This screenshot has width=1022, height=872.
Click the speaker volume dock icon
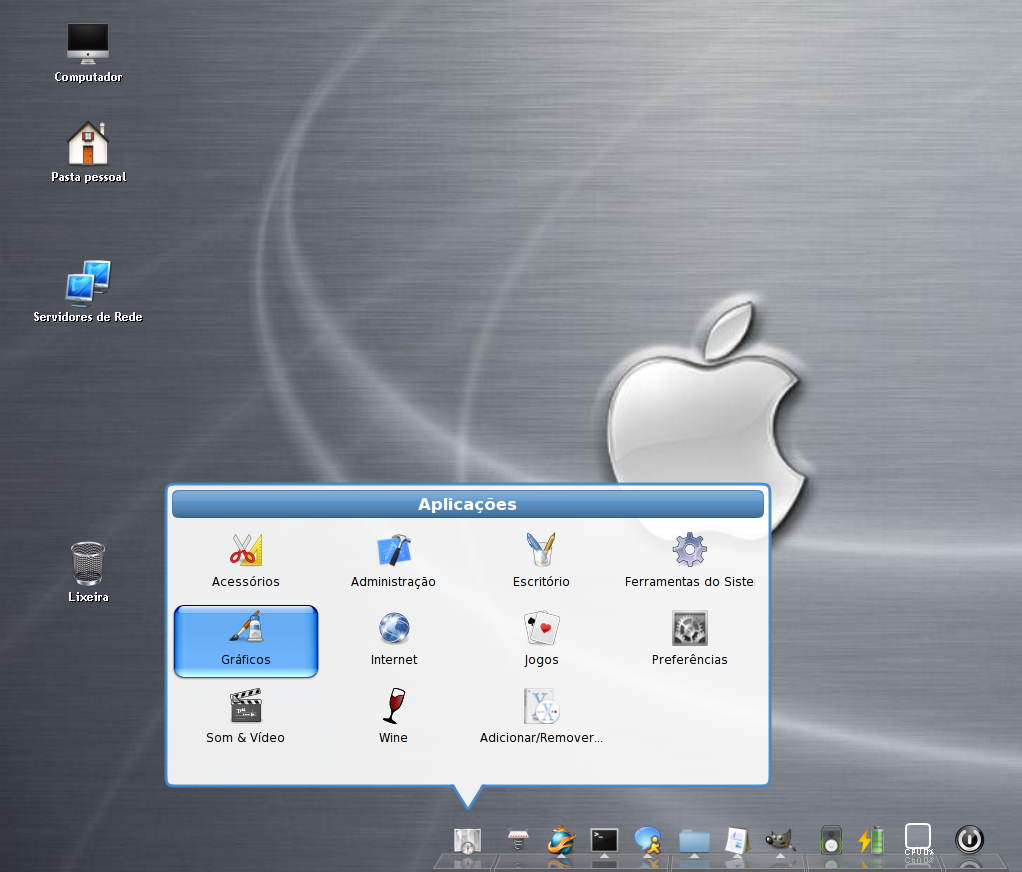pos(831,839)
